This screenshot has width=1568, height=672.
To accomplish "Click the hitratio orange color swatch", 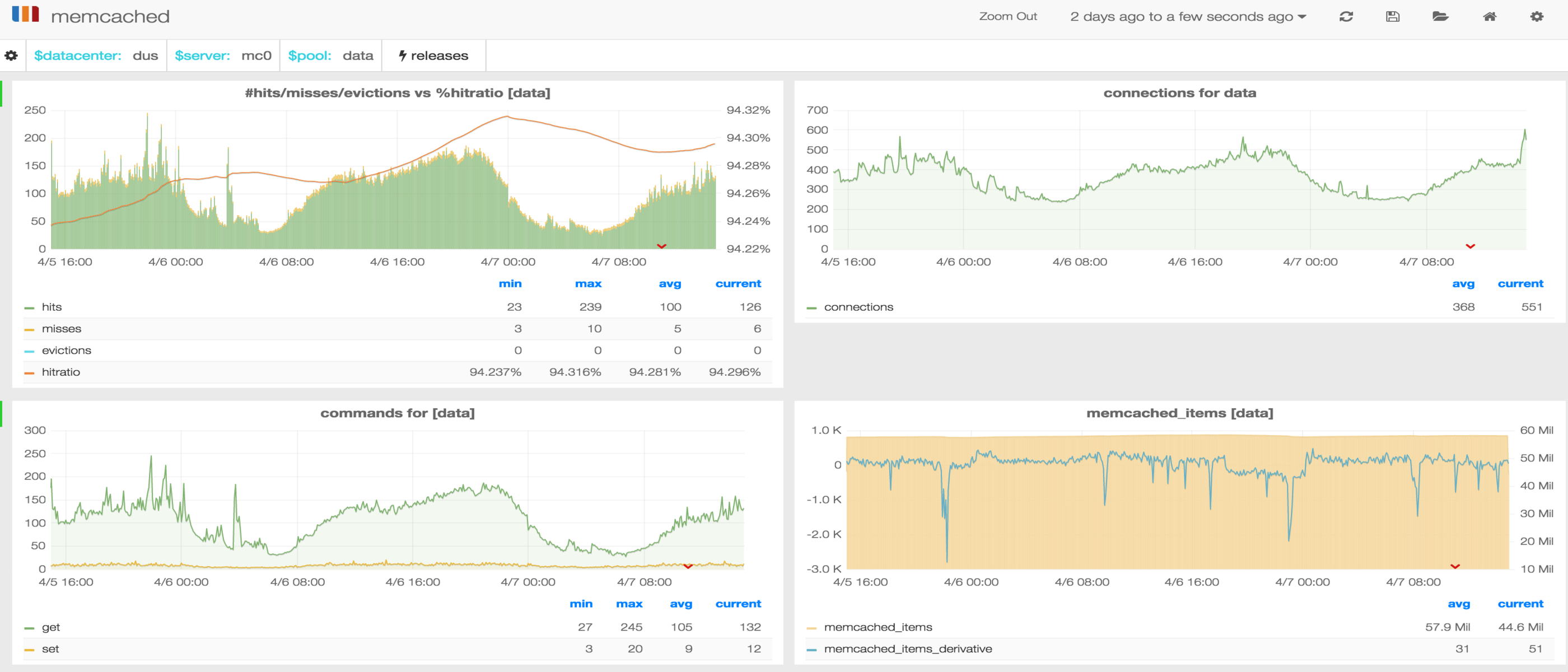I will (29, 372).
